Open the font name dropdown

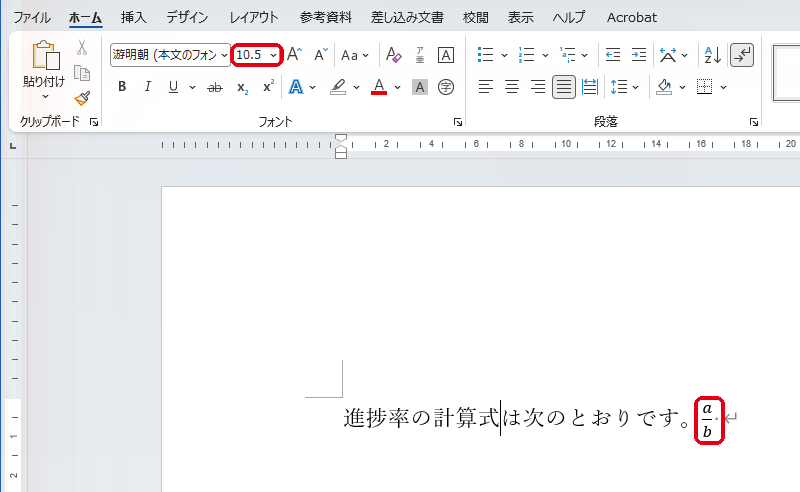[224, 55]
